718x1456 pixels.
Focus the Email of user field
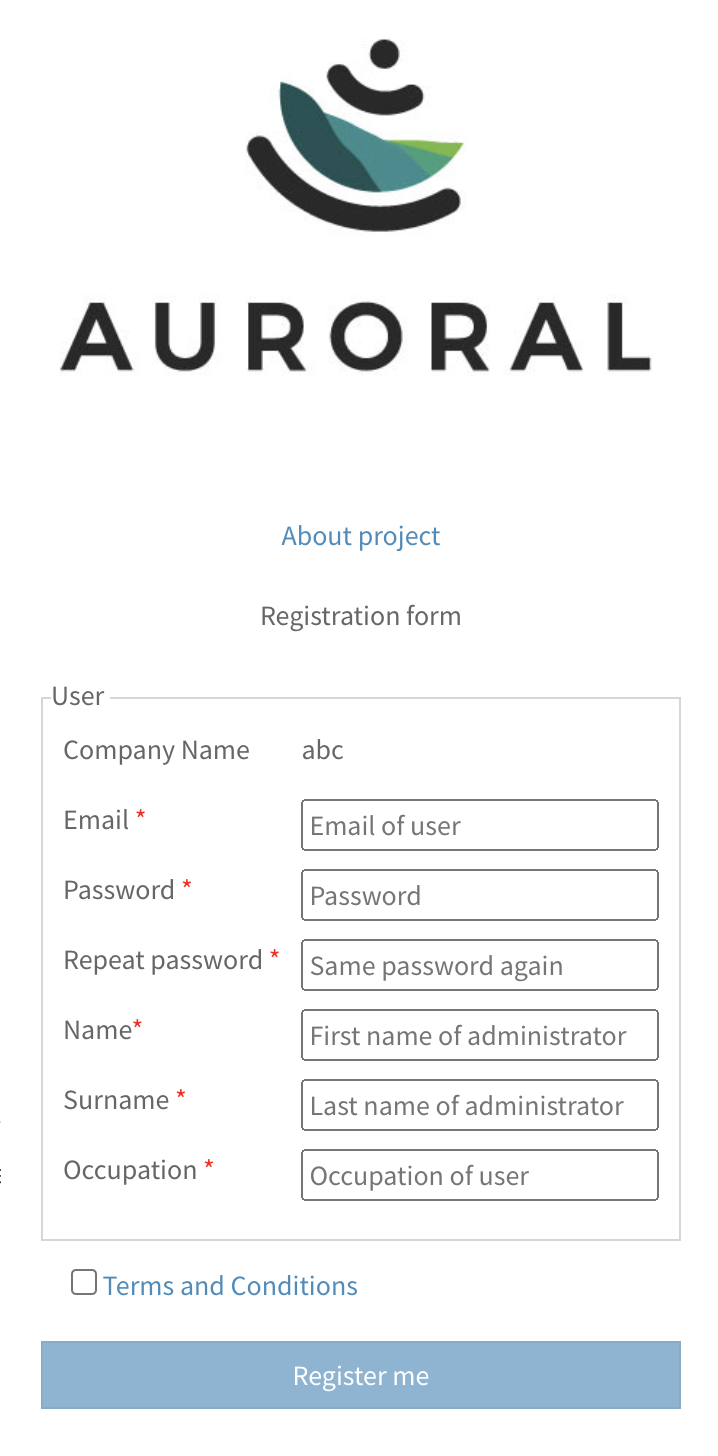[x=480, y=825]
